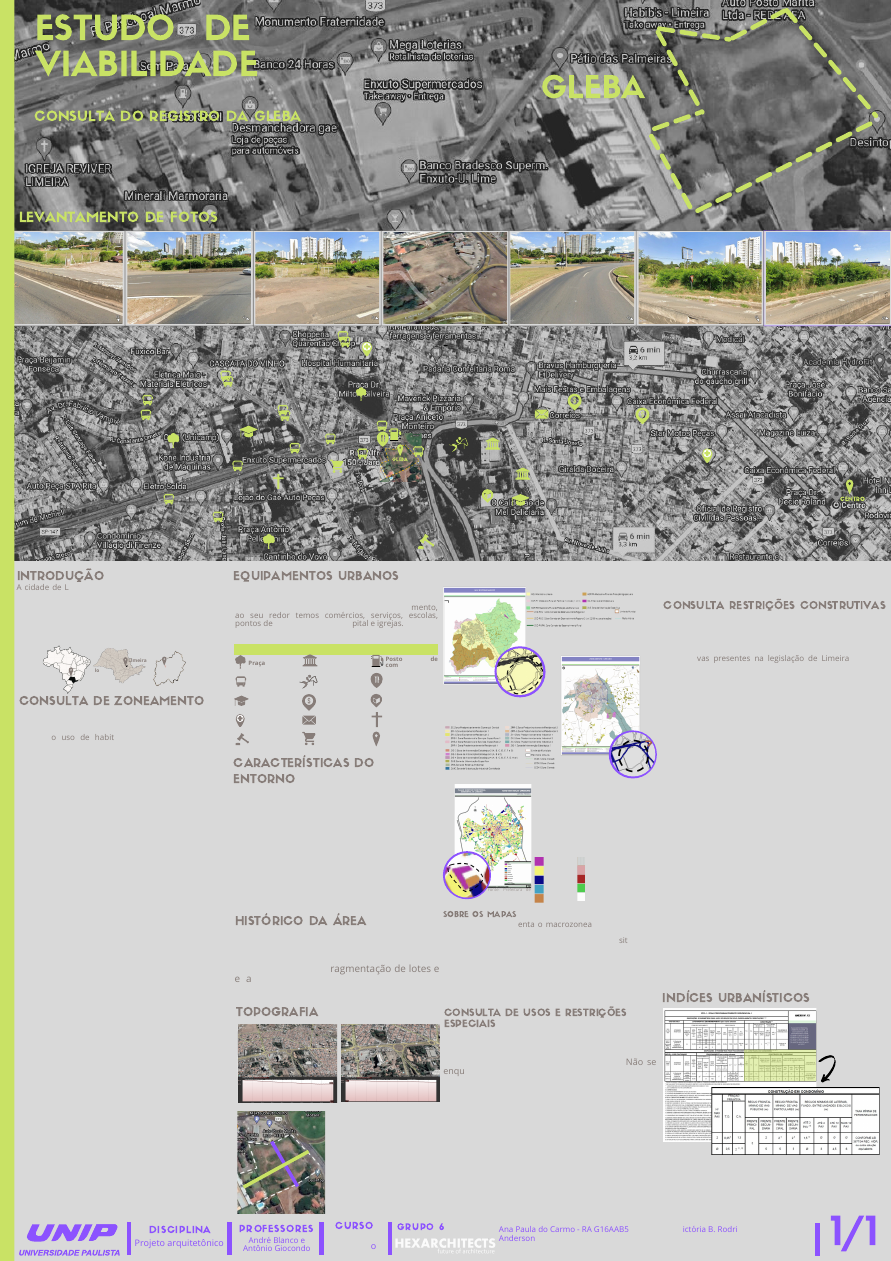Click the graduation cap school icon
Screen dimensions: 891x1261
(x=240, y=701)
